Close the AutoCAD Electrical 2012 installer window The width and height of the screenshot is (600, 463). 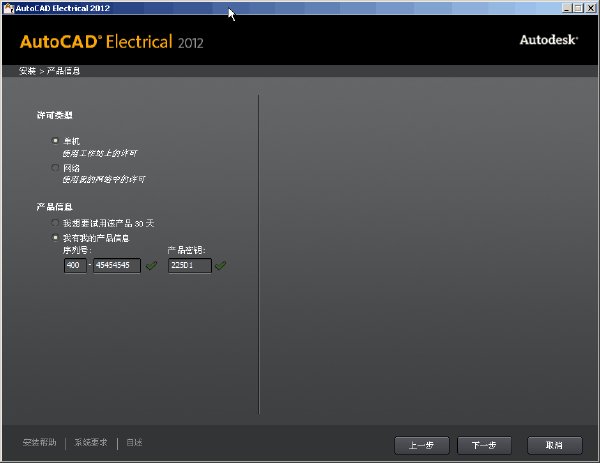(591, 8)
